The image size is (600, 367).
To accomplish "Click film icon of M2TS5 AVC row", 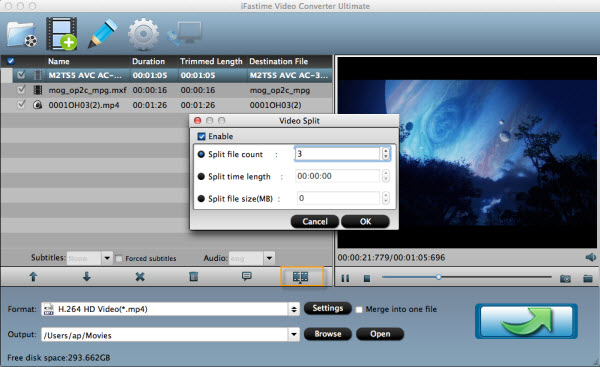I will [x=38, y=75].
